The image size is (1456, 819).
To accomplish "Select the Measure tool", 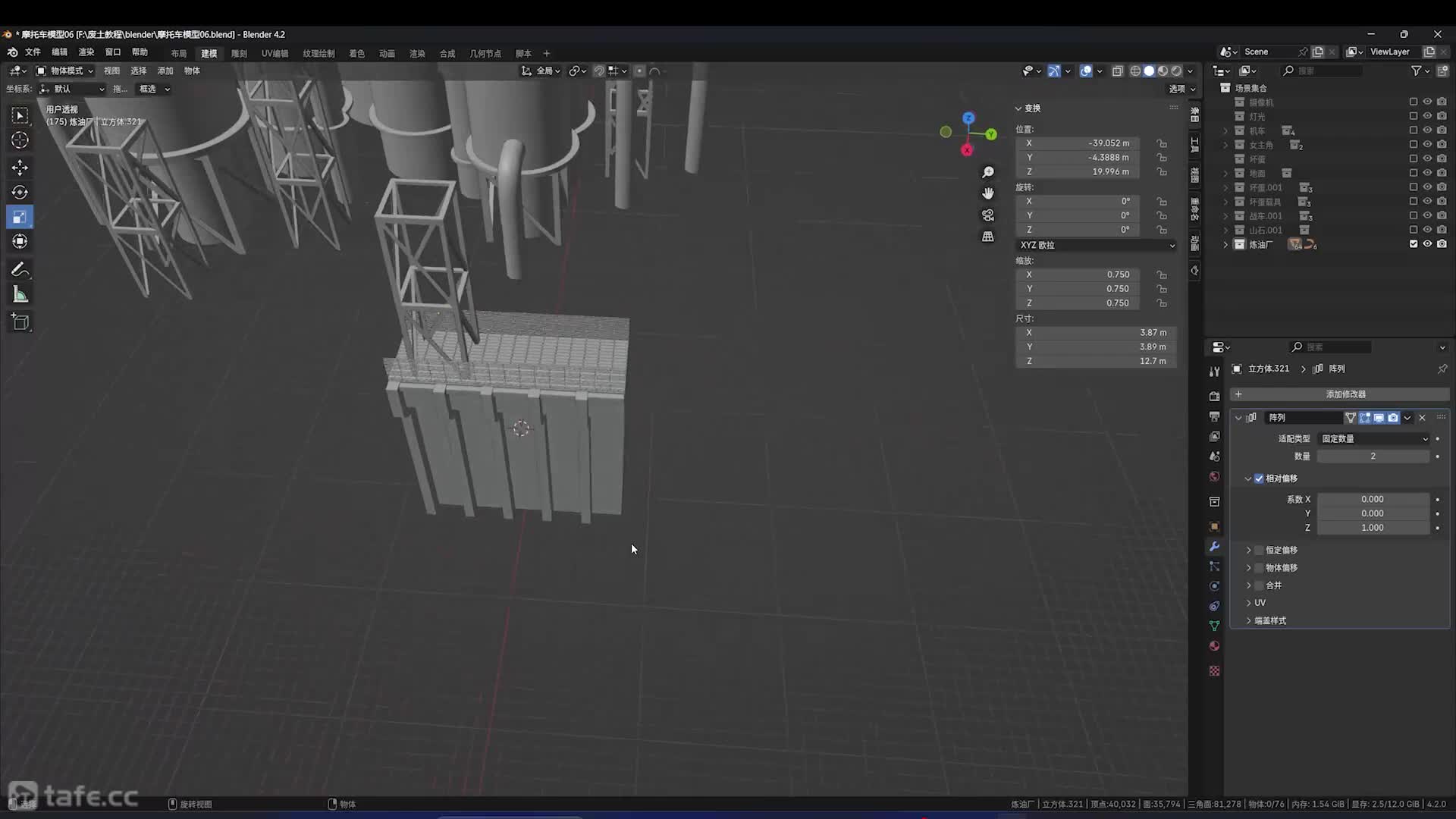I will (20, 295).
